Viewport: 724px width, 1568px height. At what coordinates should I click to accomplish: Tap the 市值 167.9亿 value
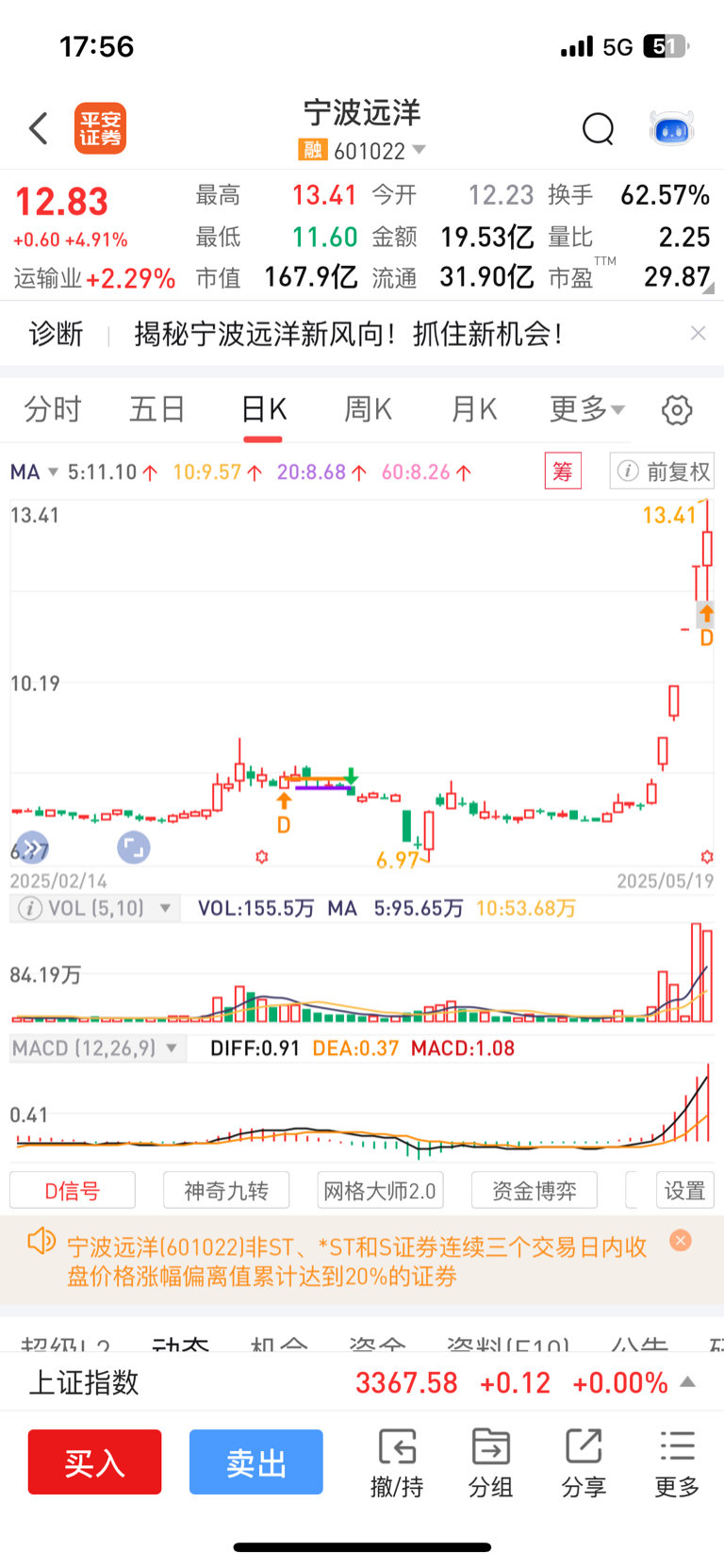[x=310, y=276]
